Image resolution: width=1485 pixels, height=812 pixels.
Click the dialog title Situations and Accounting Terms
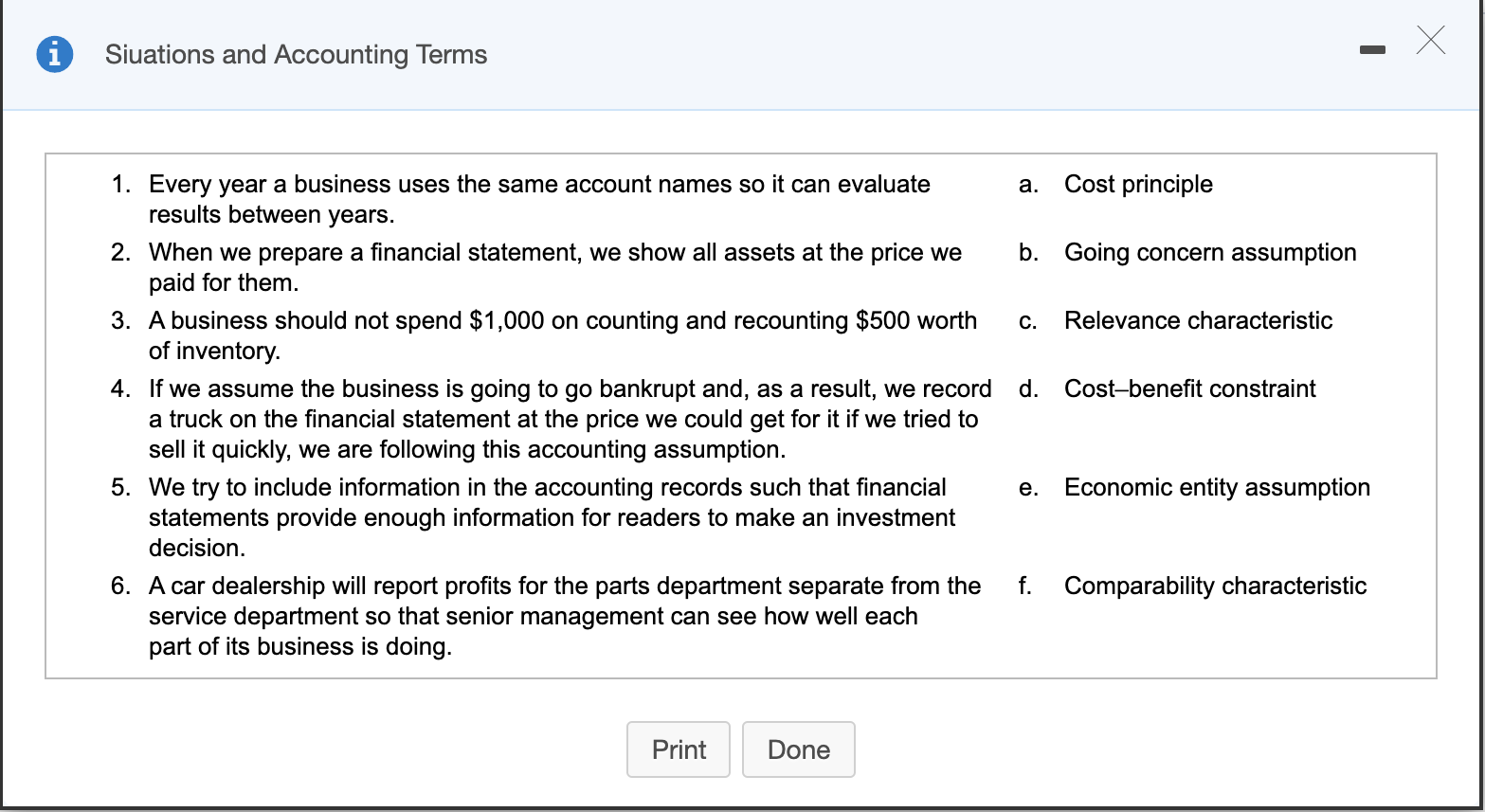(296, 54)
